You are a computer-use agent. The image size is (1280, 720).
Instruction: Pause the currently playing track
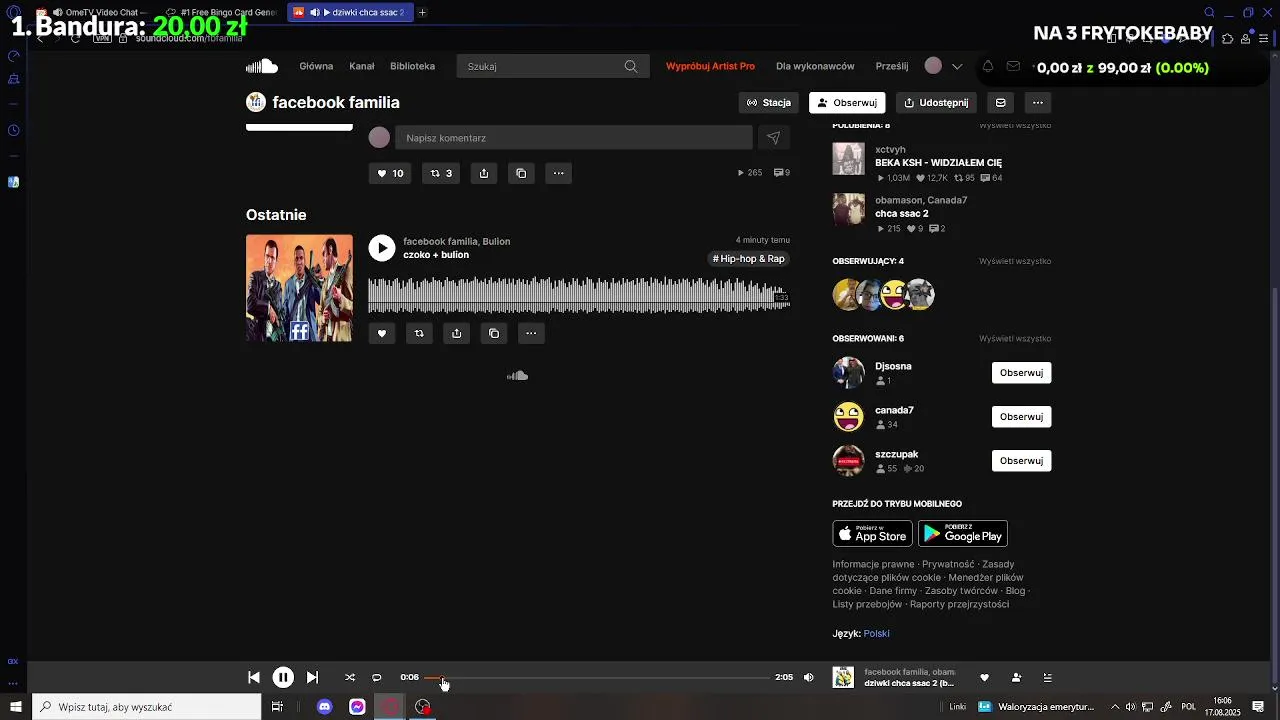[283, 677]
